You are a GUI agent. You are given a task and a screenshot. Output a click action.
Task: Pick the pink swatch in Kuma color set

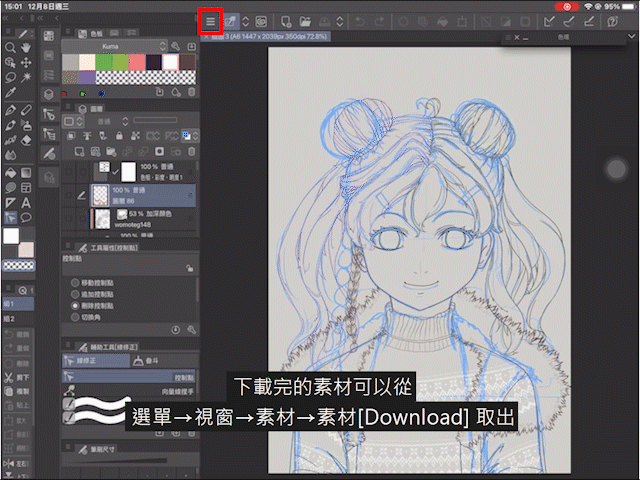(x=137, y=62)
